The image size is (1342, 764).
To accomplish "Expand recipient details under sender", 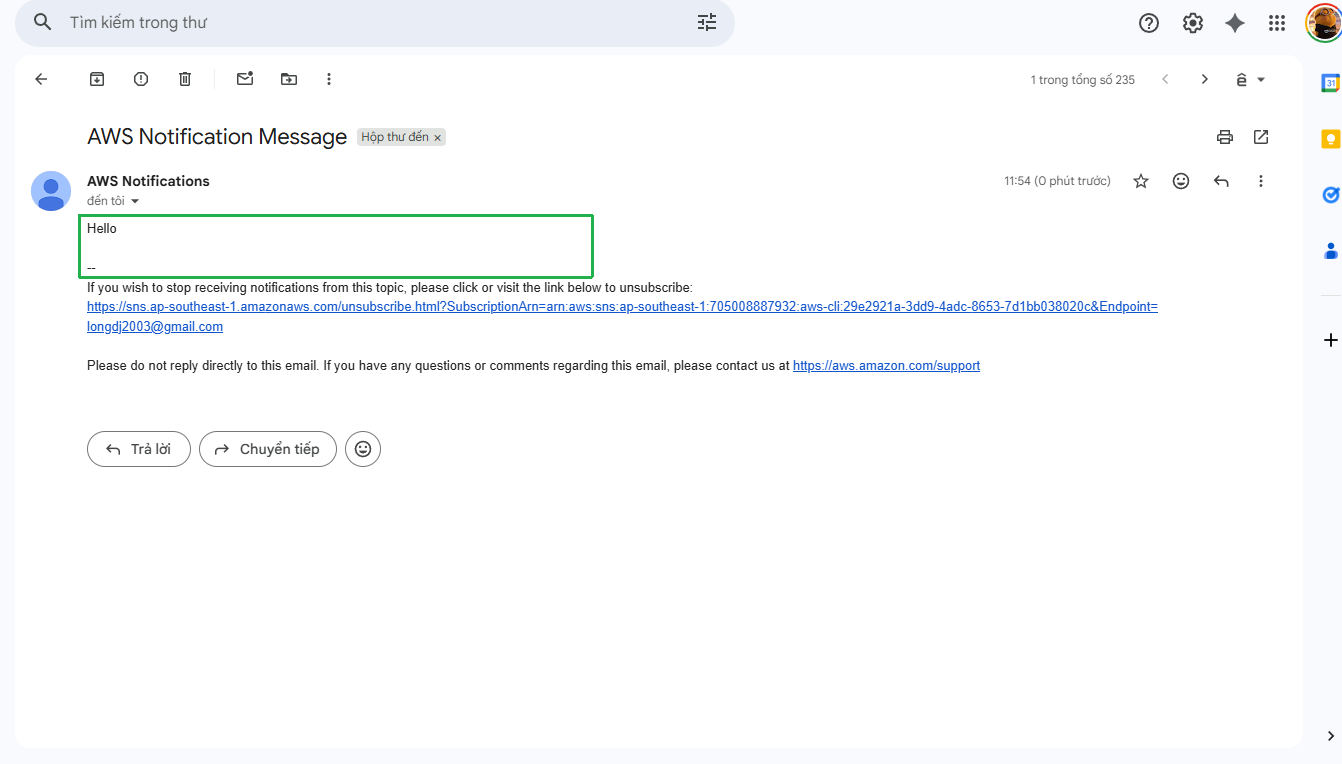I will tap(135, 201).
